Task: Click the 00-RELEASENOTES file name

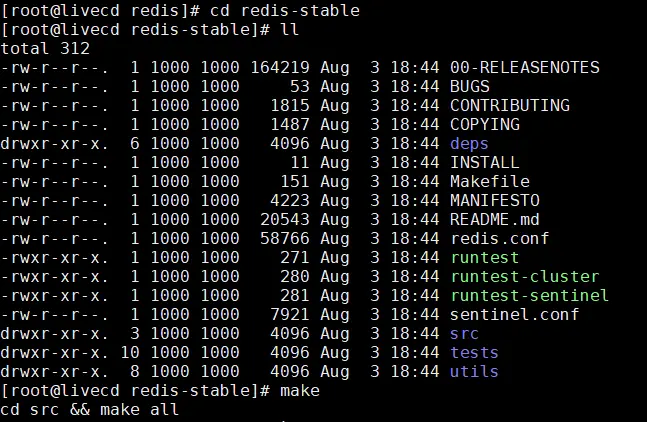Action: pos(524,67)
